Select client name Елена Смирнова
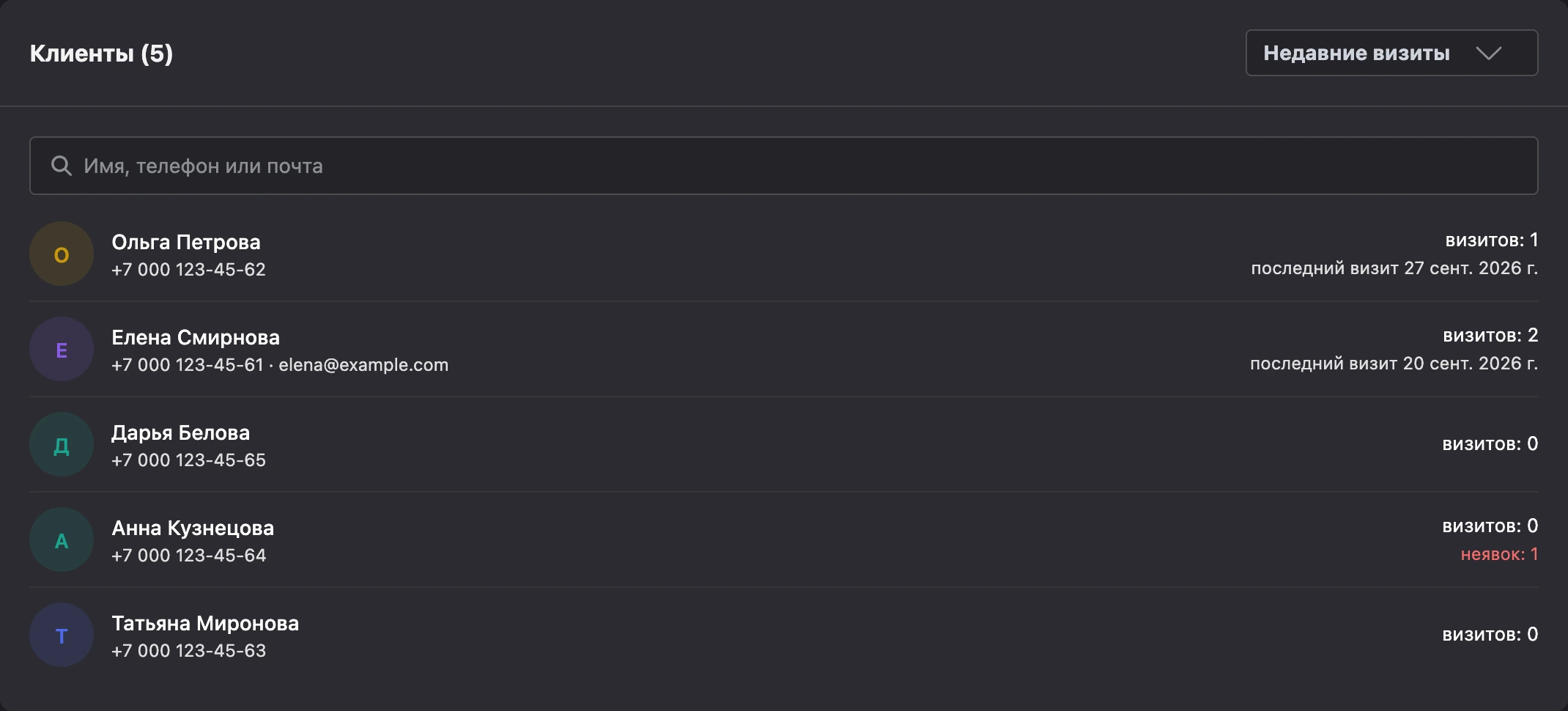The height and width of the screenshot is (711, 1568). click(196, 337)
